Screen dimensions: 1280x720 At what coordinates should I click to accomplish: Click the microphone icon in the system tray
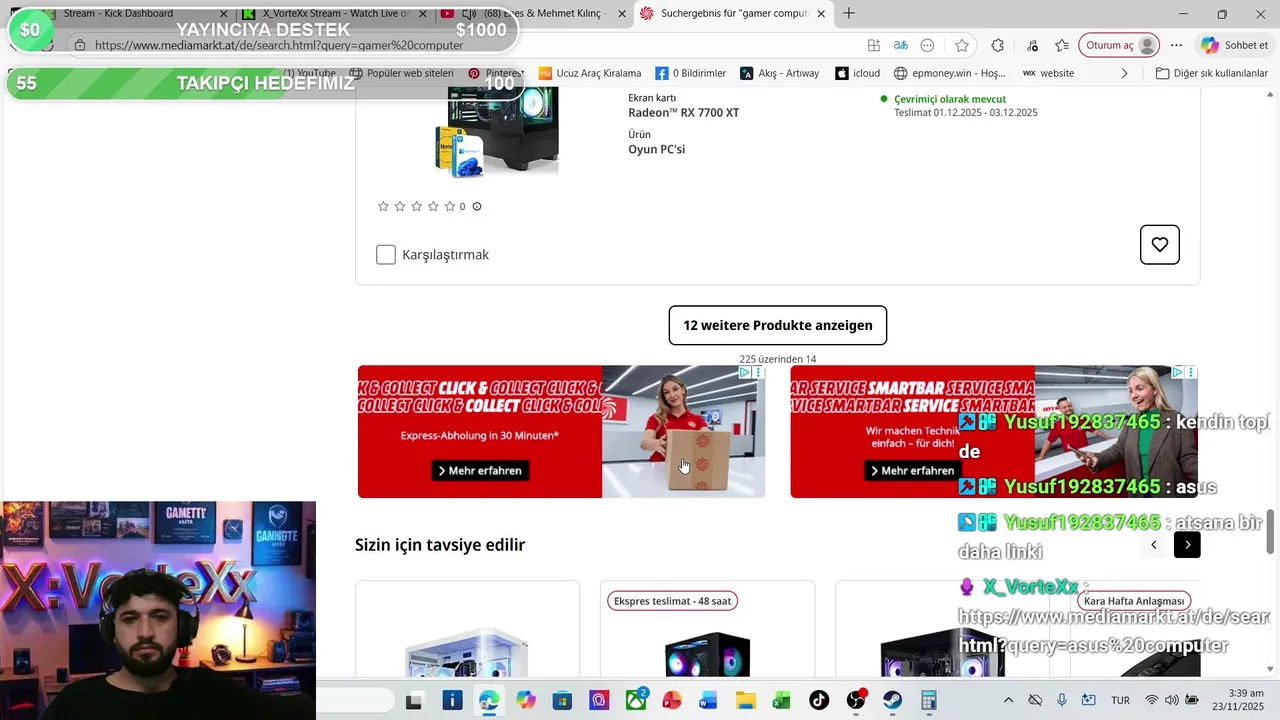(1062, 700)
